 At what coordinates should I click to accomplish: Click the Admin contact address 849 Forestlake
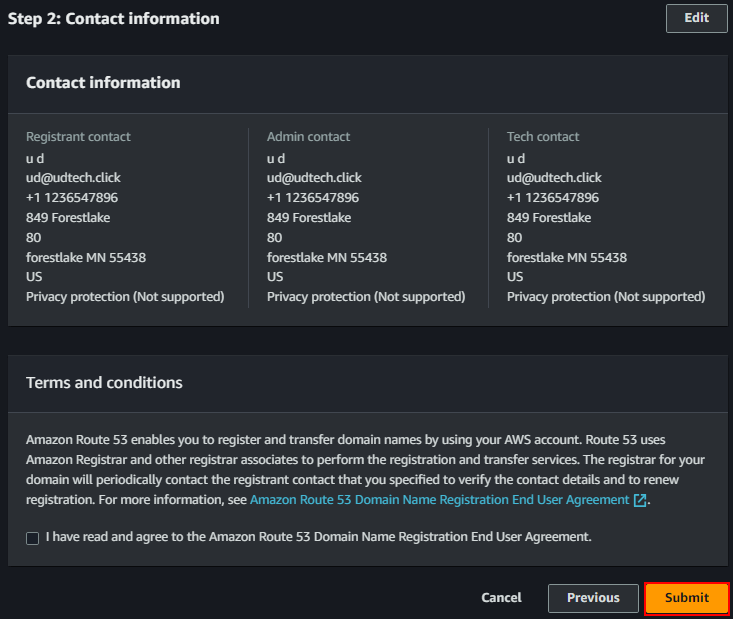(x=308, y=218)
